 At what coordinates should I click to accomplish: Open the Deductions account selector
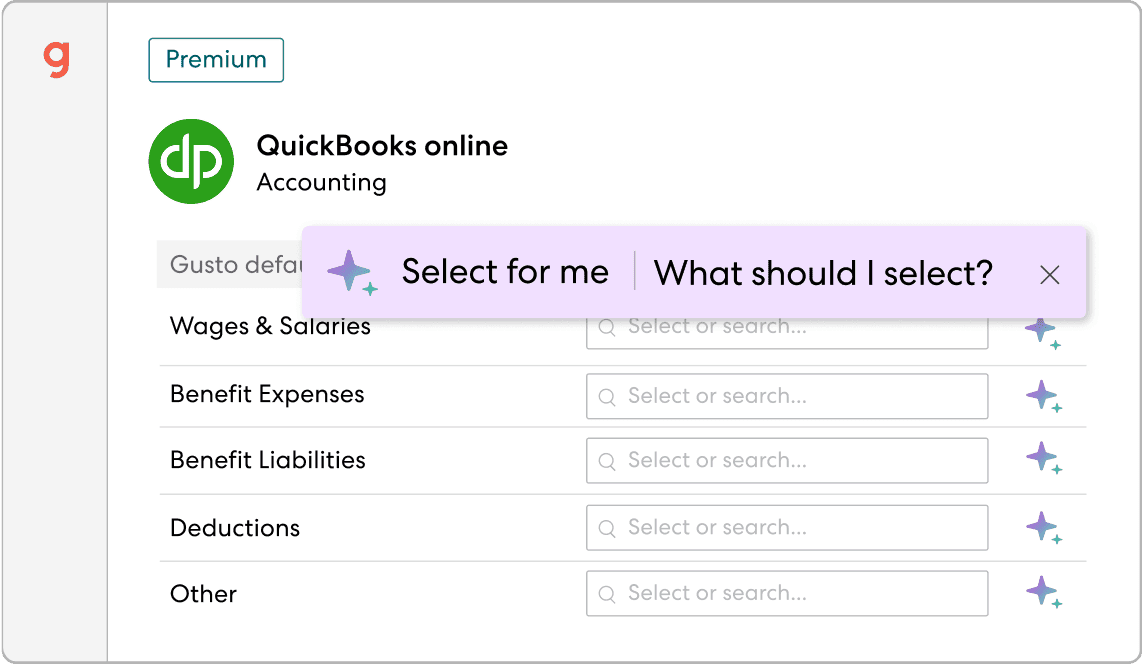(787, 527)
